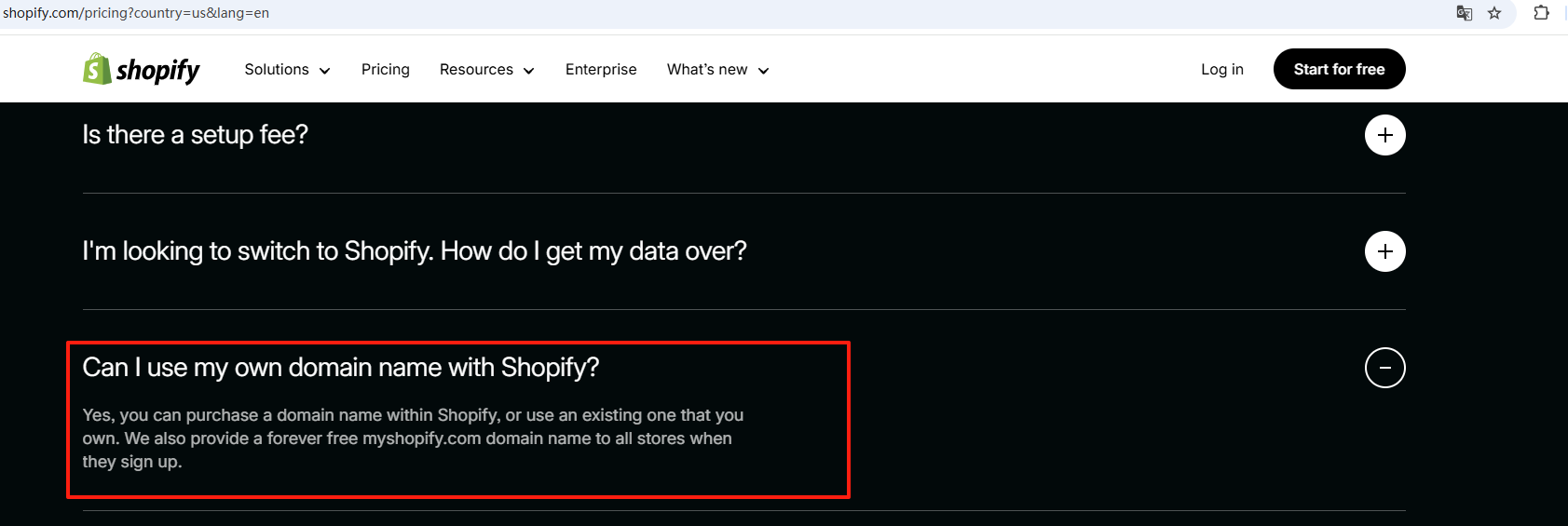1568x526 pixels.
Task: Open the Resources dropdown menu
Action: click(x=486, y=70)
